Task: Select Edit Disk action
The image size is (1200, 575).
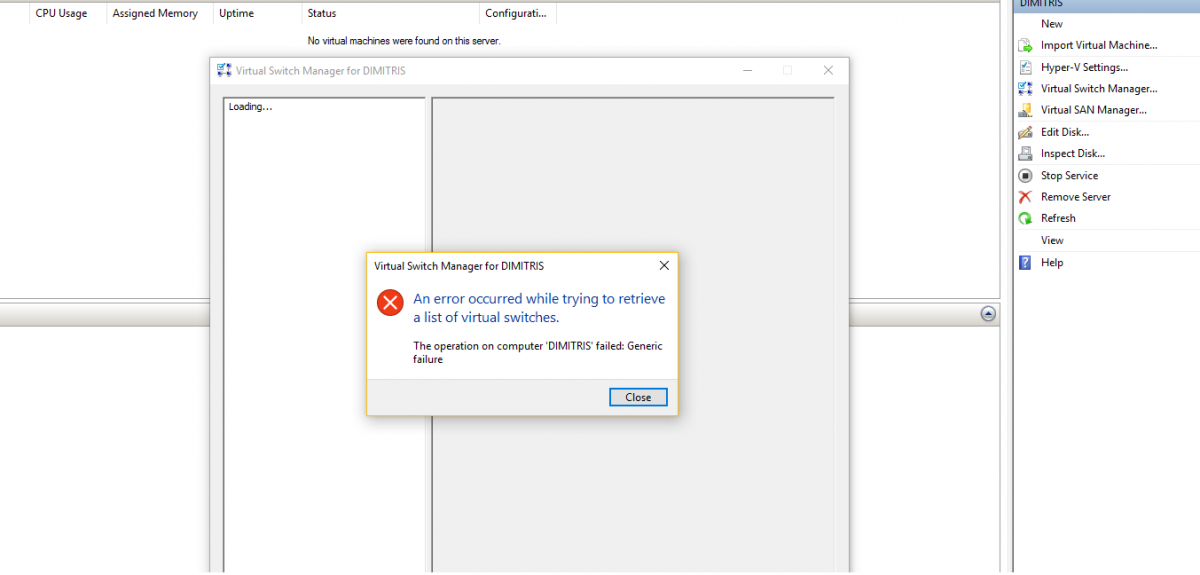Action: [x=1065, y=132]
